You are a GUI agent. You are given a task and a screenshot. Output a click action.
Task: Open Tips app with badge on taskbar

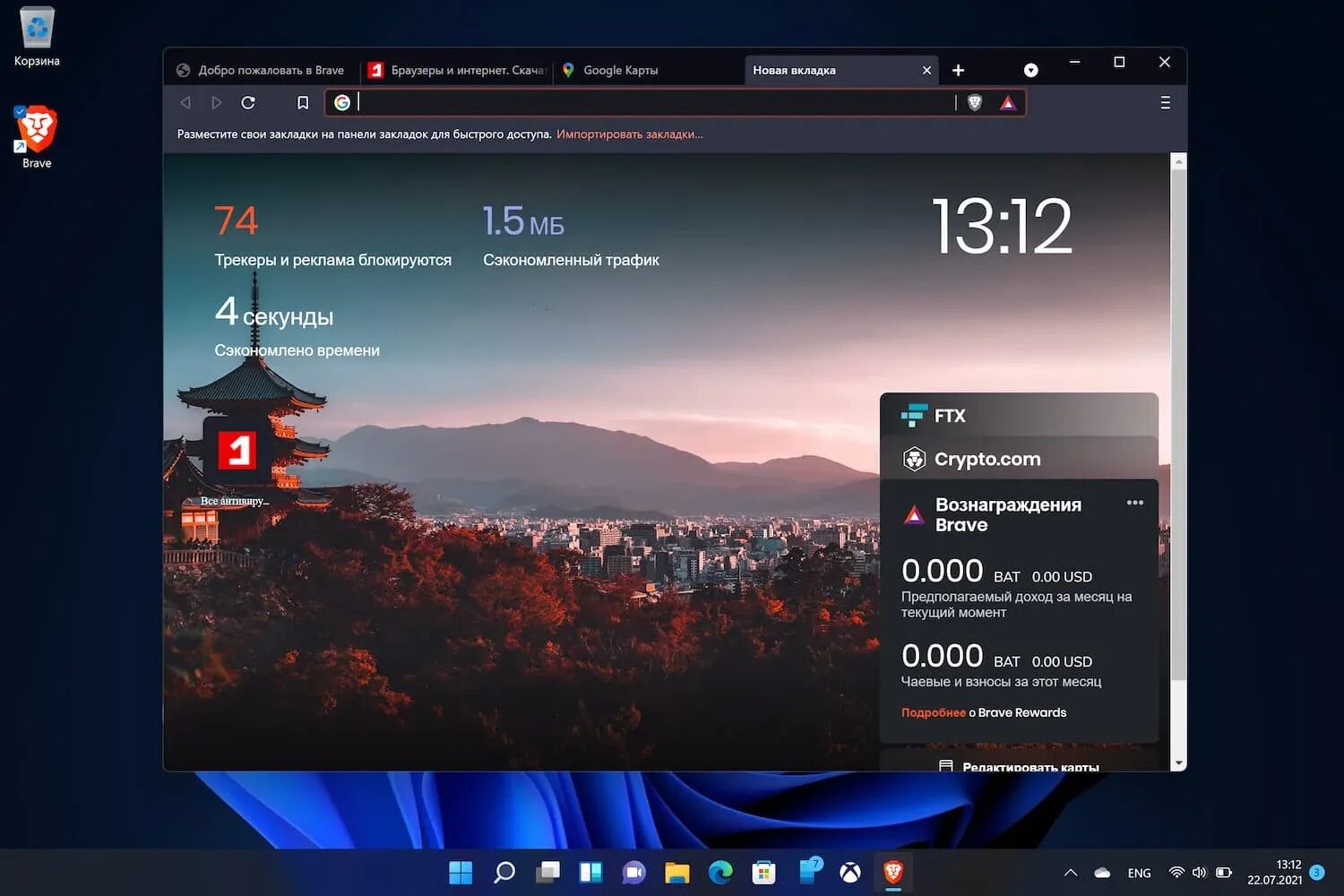click(x=810, y=871)
